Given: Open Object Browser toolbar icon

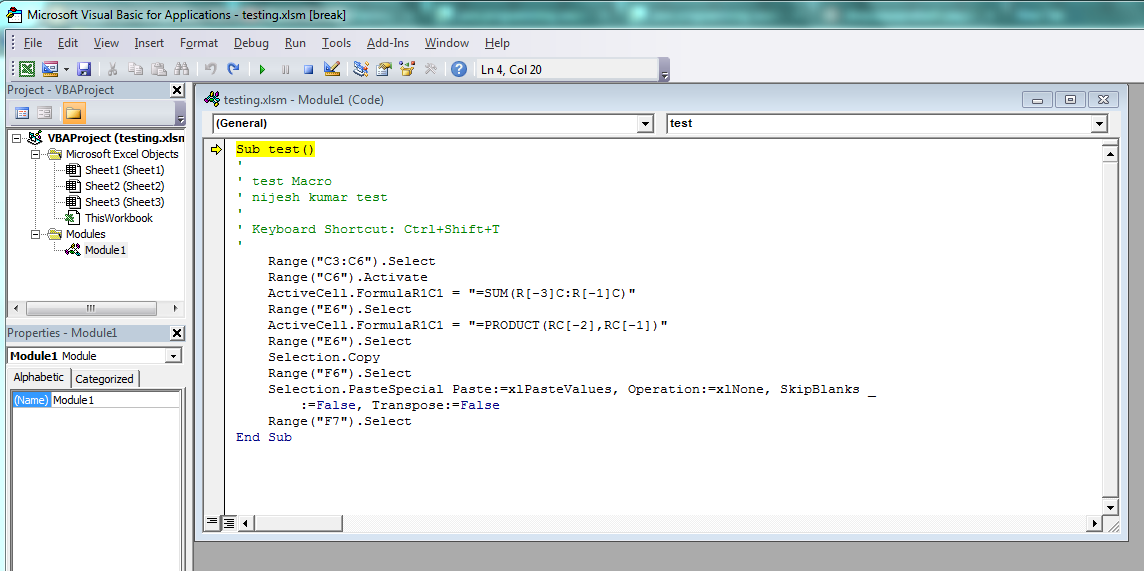Looking at the screenshot, I should 407,69.
